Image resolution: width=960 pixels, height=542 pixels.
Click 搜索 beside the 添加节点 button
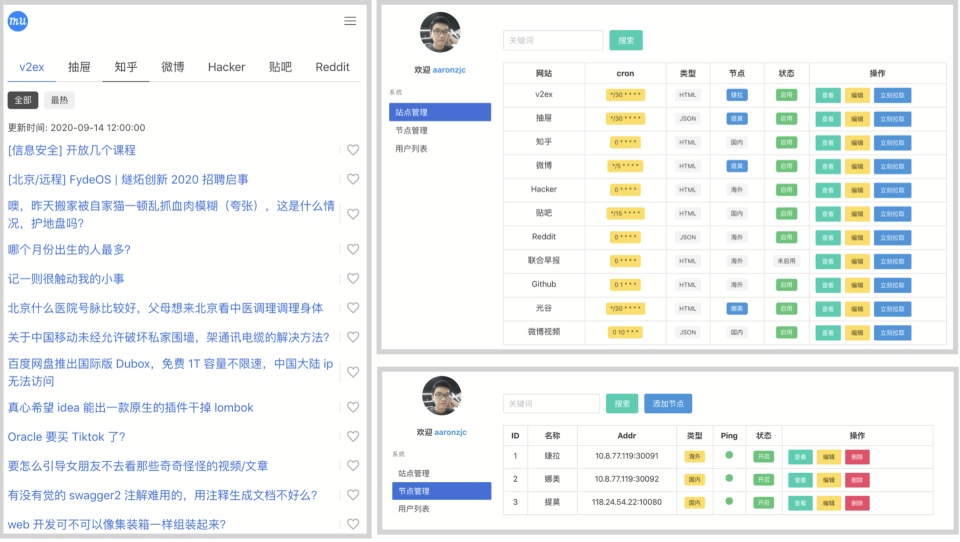point(622,404)
